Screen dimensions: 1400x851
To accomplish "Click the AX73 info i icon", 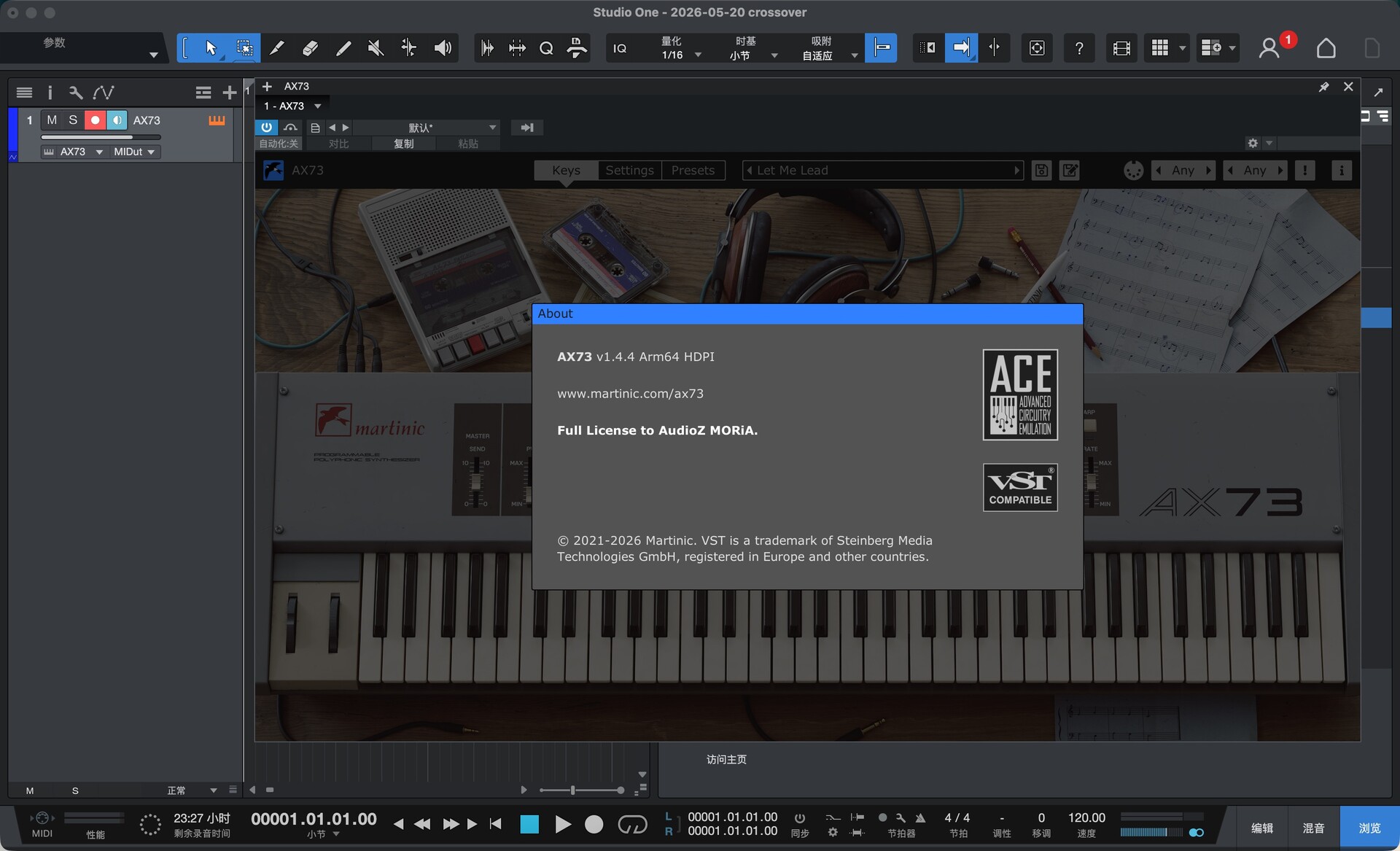I will [x=1342, y=171].
